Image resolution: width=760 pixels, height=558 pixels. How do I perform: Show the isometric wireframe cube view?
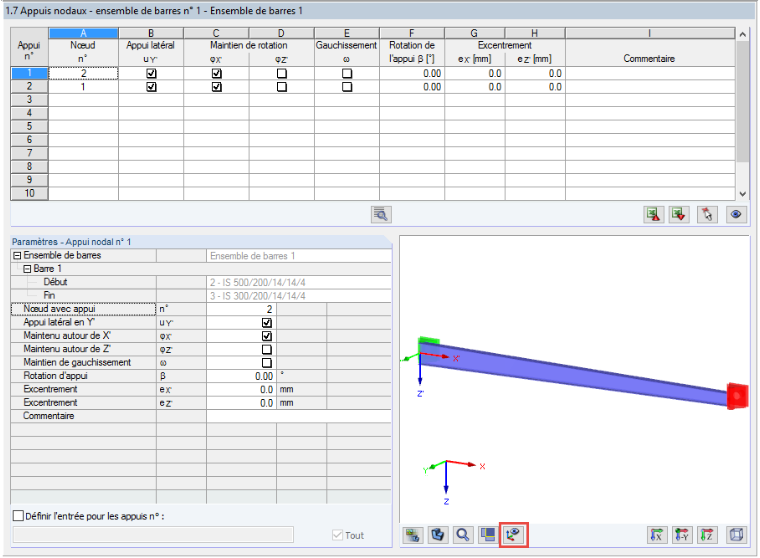[x=736, y=535]
